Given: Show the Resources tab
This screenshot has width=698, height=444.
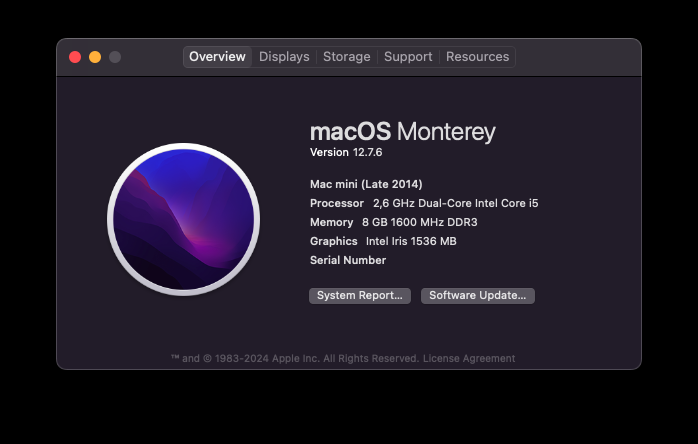Looking at the screenshot, I should (477, 57).
